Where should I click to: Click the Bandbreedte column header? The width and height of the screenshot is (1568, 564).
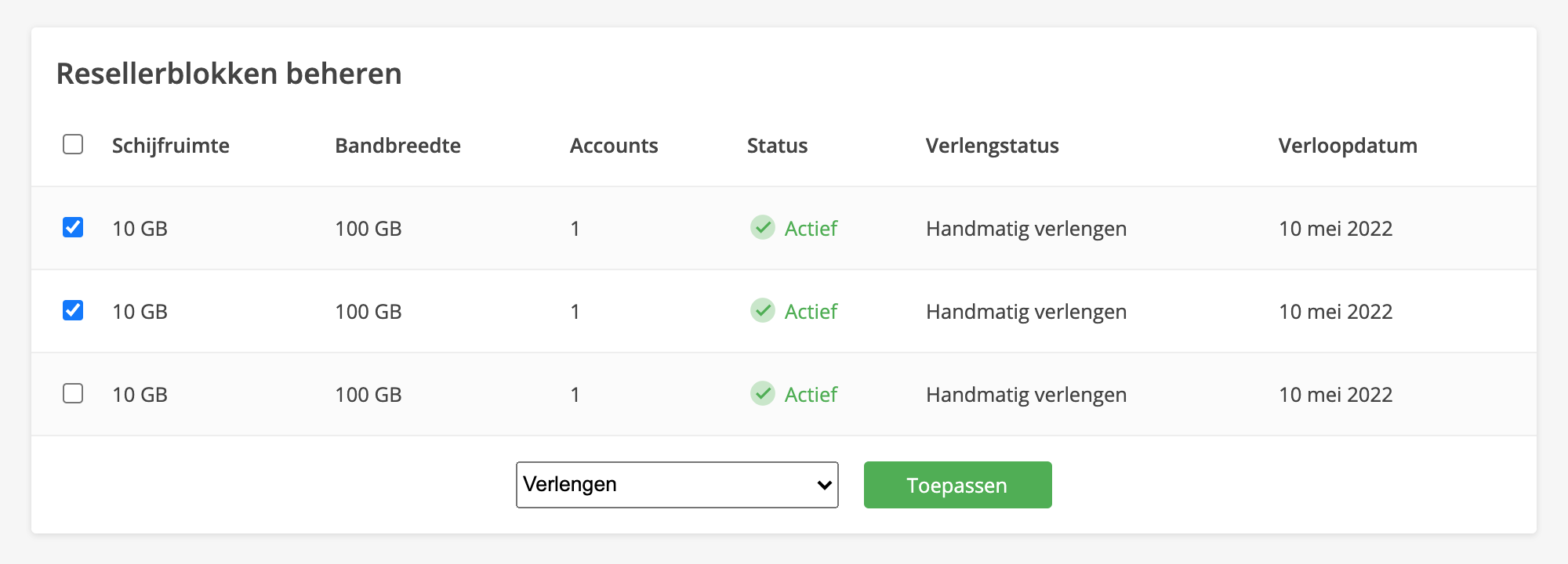pos(397,145)
